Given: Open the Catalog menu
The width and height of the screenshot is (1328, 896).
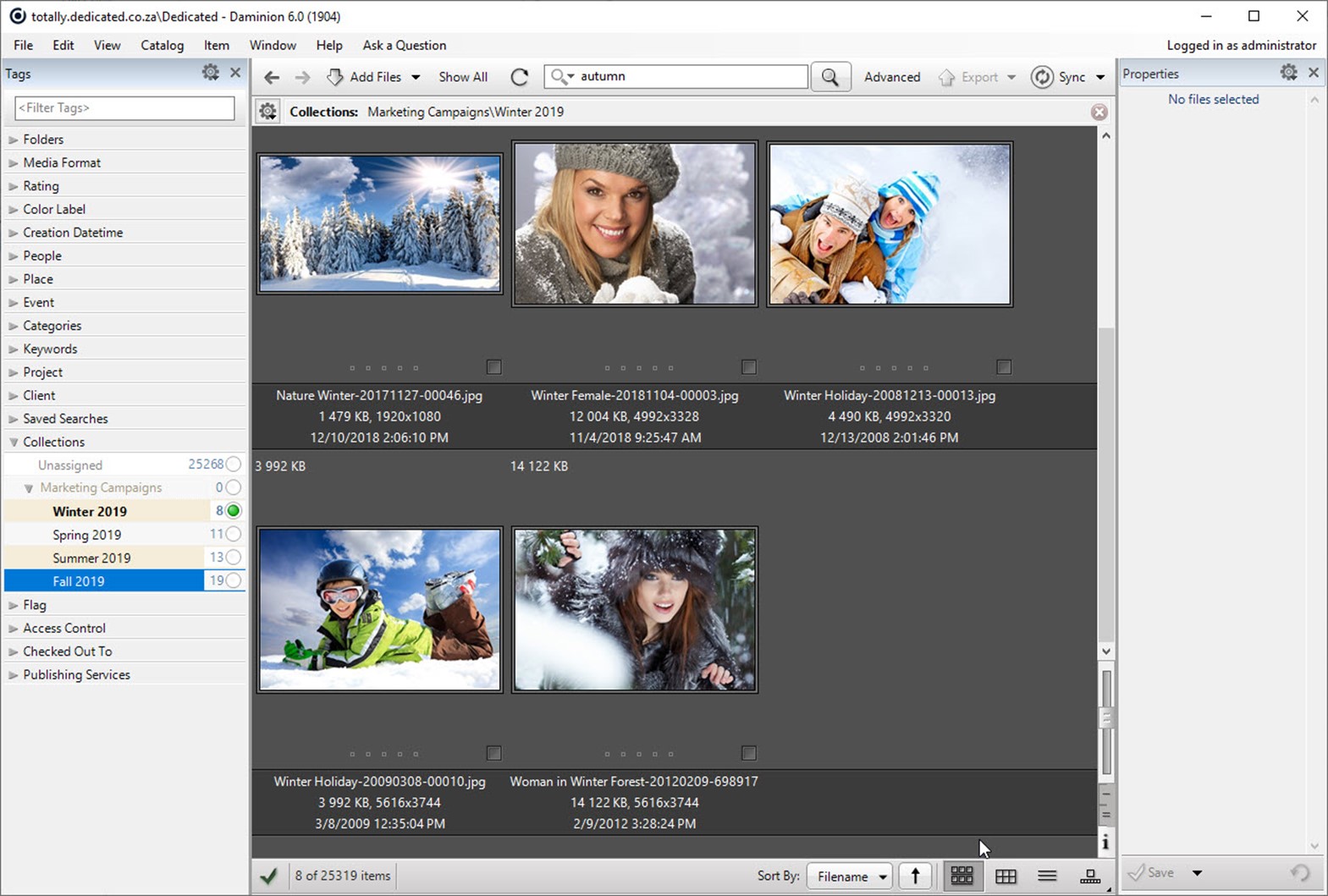Looking at the screenshot, I should click(162, 46).
